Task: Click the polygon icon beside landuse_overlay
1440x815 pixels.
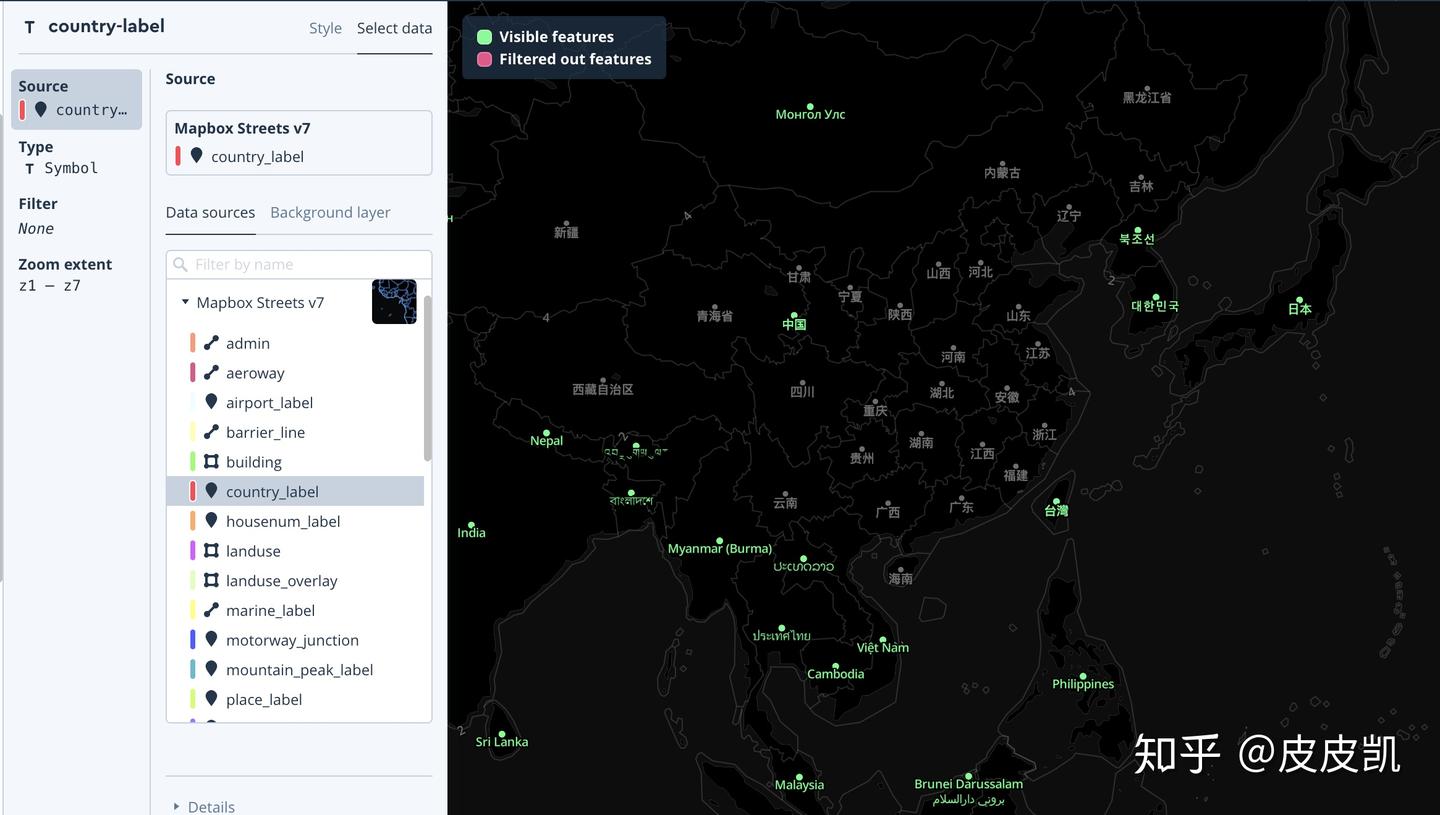Action: [x=211, y=581]
